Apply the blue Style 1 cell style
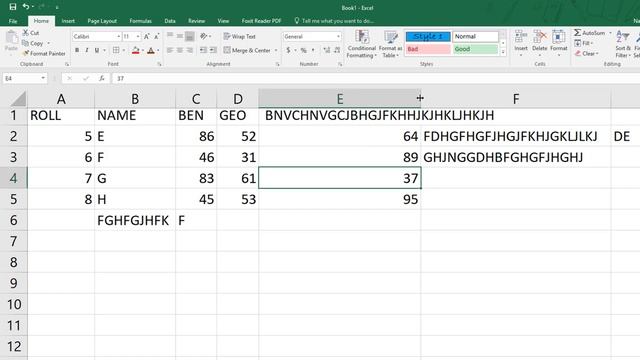 [428, 36]
